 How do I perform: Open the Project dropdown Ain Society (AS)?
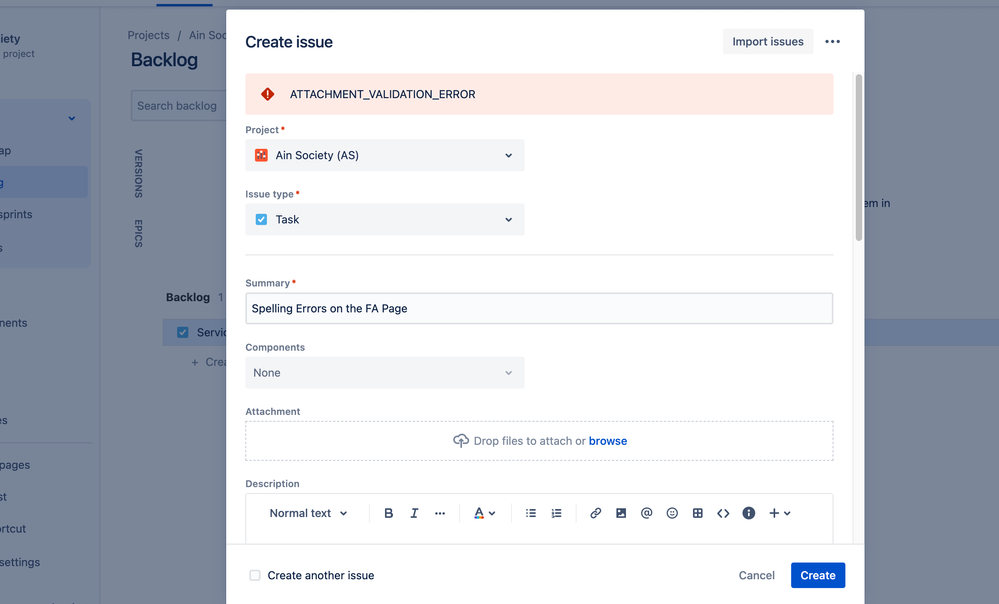tap(385, 155)
